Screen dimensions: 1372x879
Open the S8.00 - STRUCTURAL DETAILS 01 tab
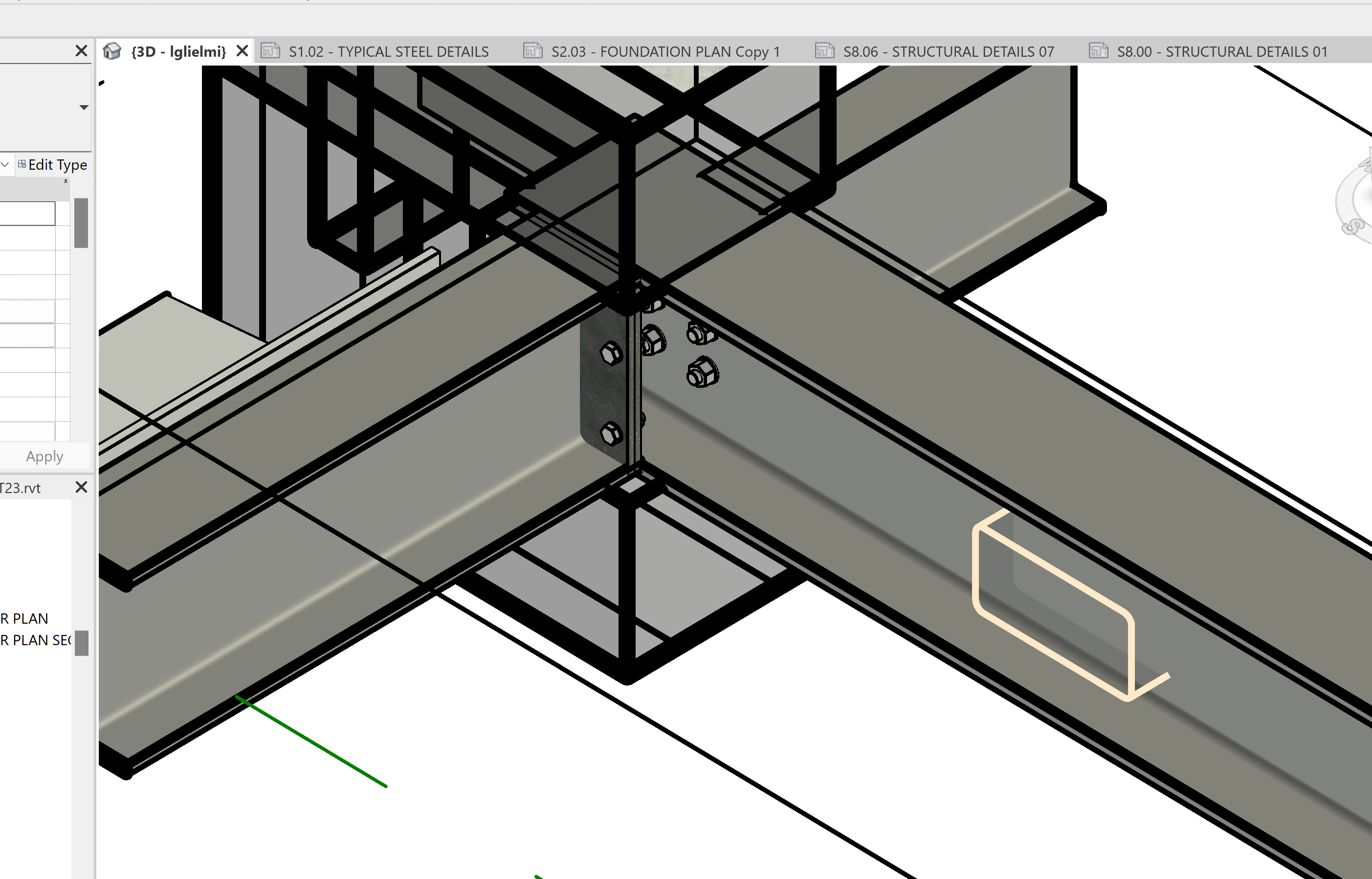[x=1221, y=52]
